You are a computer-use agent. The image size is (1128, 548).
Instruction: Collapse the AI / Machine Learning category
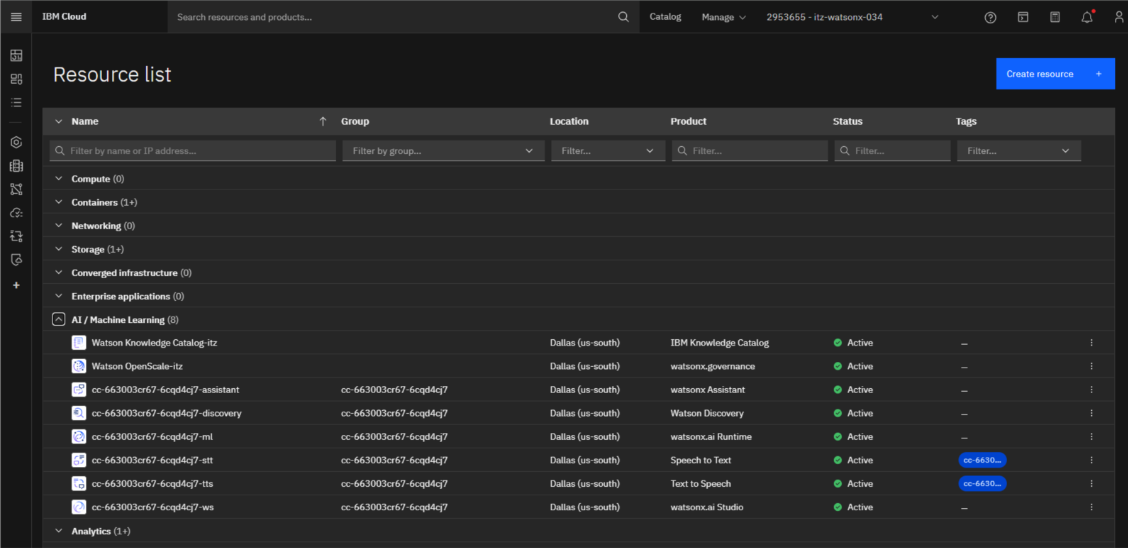click(59, 319)
